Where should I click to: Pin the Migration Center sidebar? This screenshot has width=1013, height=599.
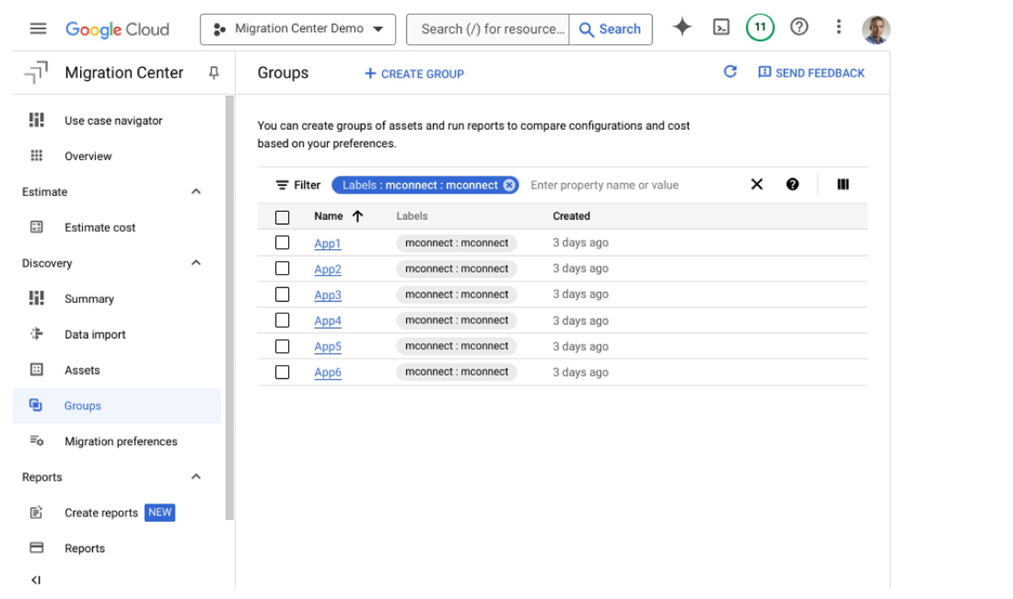click(213, 73)
